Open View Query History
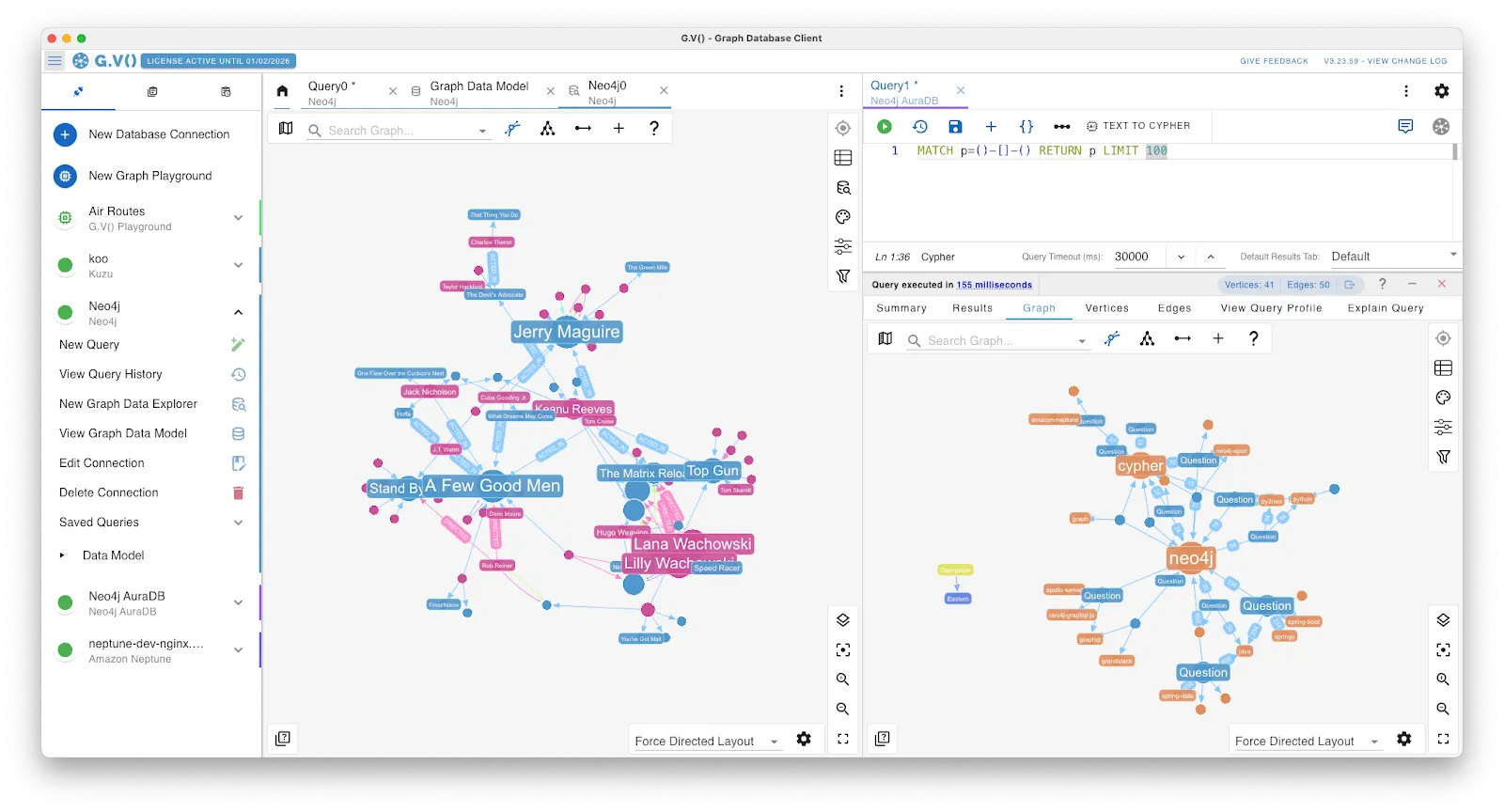 150,374
